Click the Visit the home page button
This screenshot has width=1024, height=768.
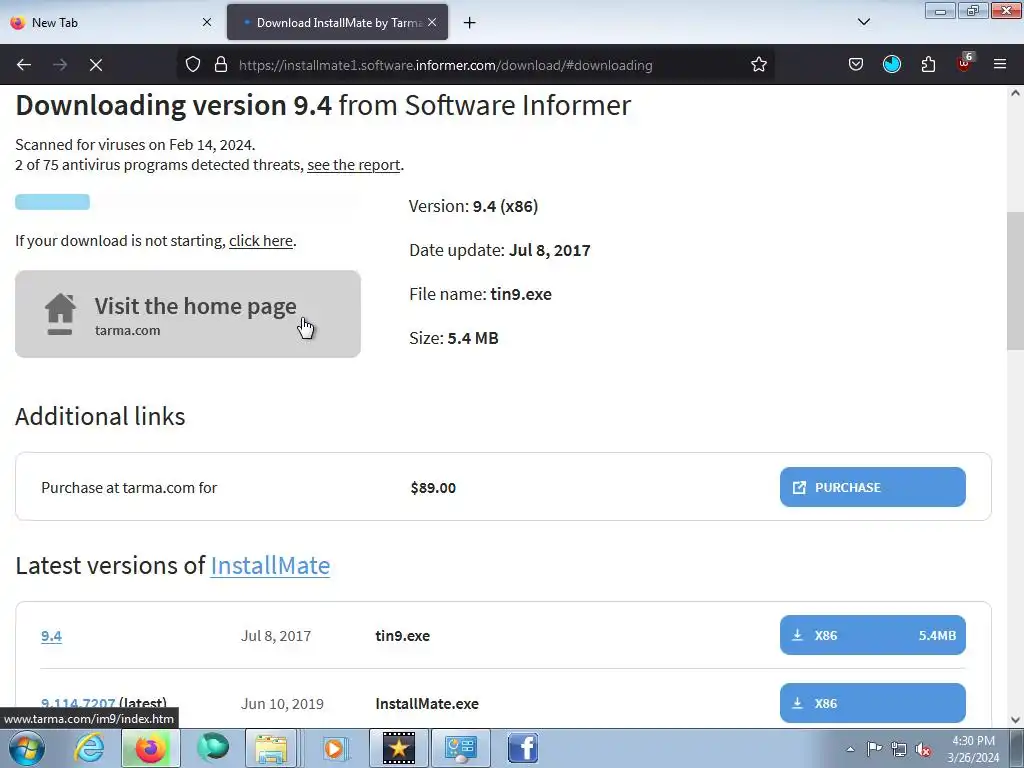[188, 314]
